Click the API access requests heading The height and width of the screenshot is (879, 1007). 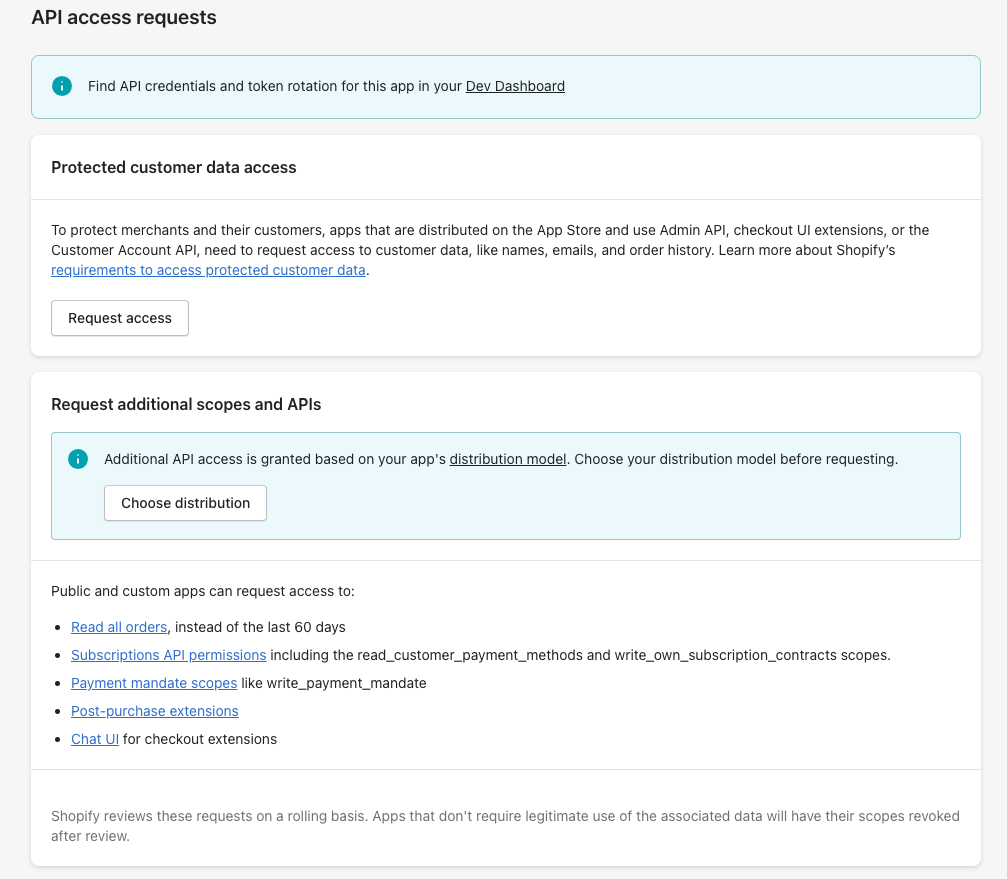tap(124, 17)
